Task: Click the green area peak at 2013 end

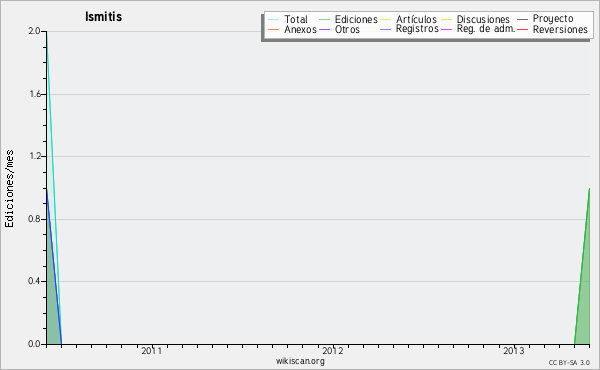Action: click(x=589, y=189)
